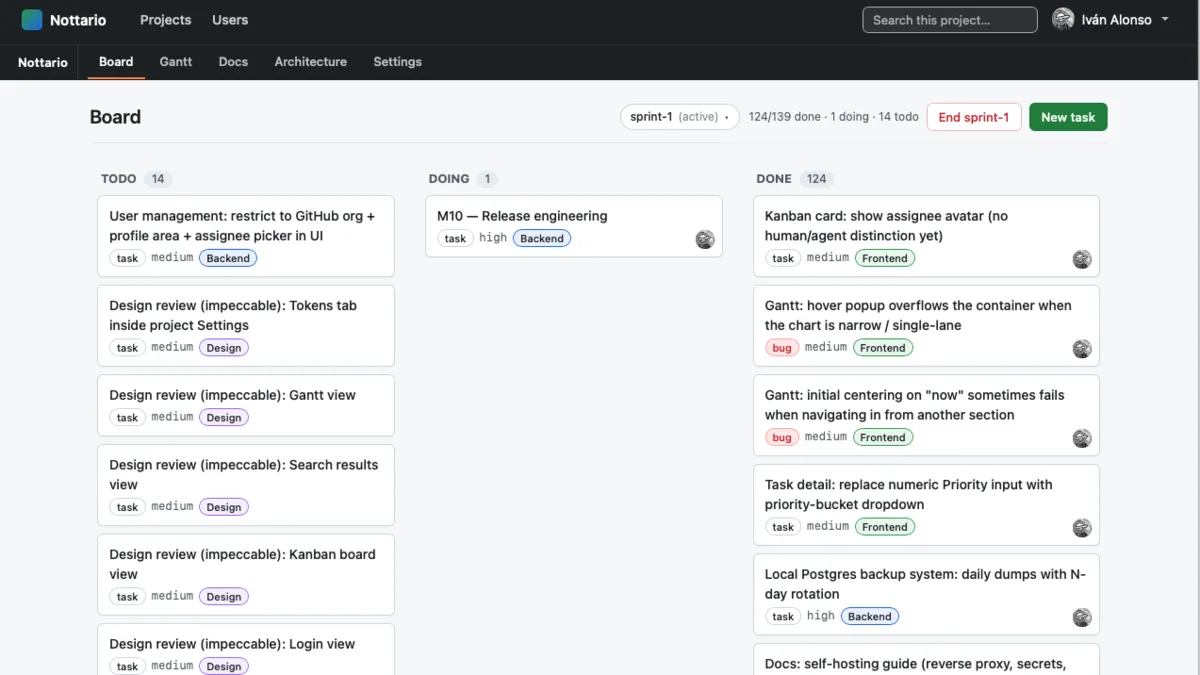Switch to the Settings tab
1200x675 pixels.
397,62
